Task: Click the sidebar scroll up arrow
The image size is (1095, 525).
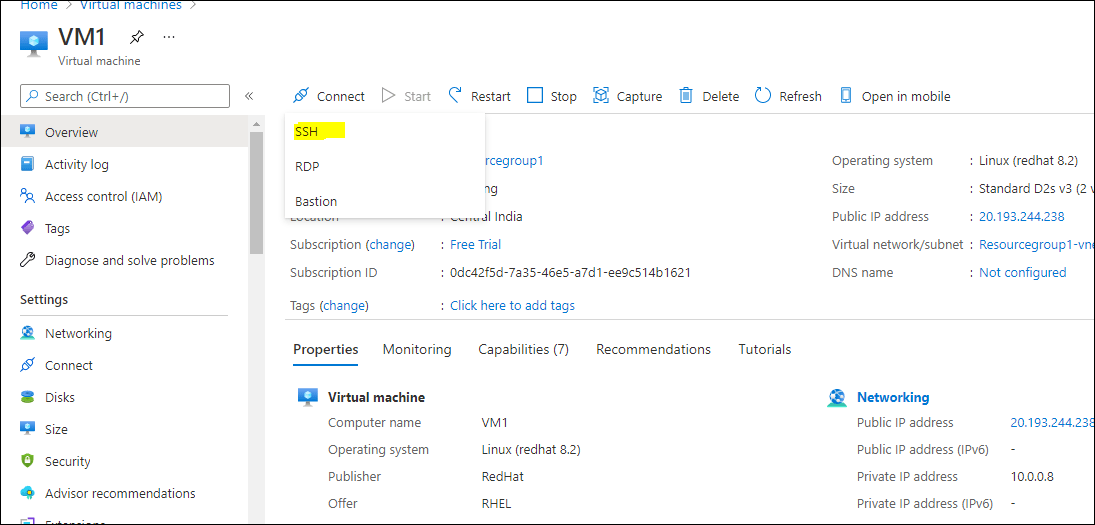Action: click(256, 124)
